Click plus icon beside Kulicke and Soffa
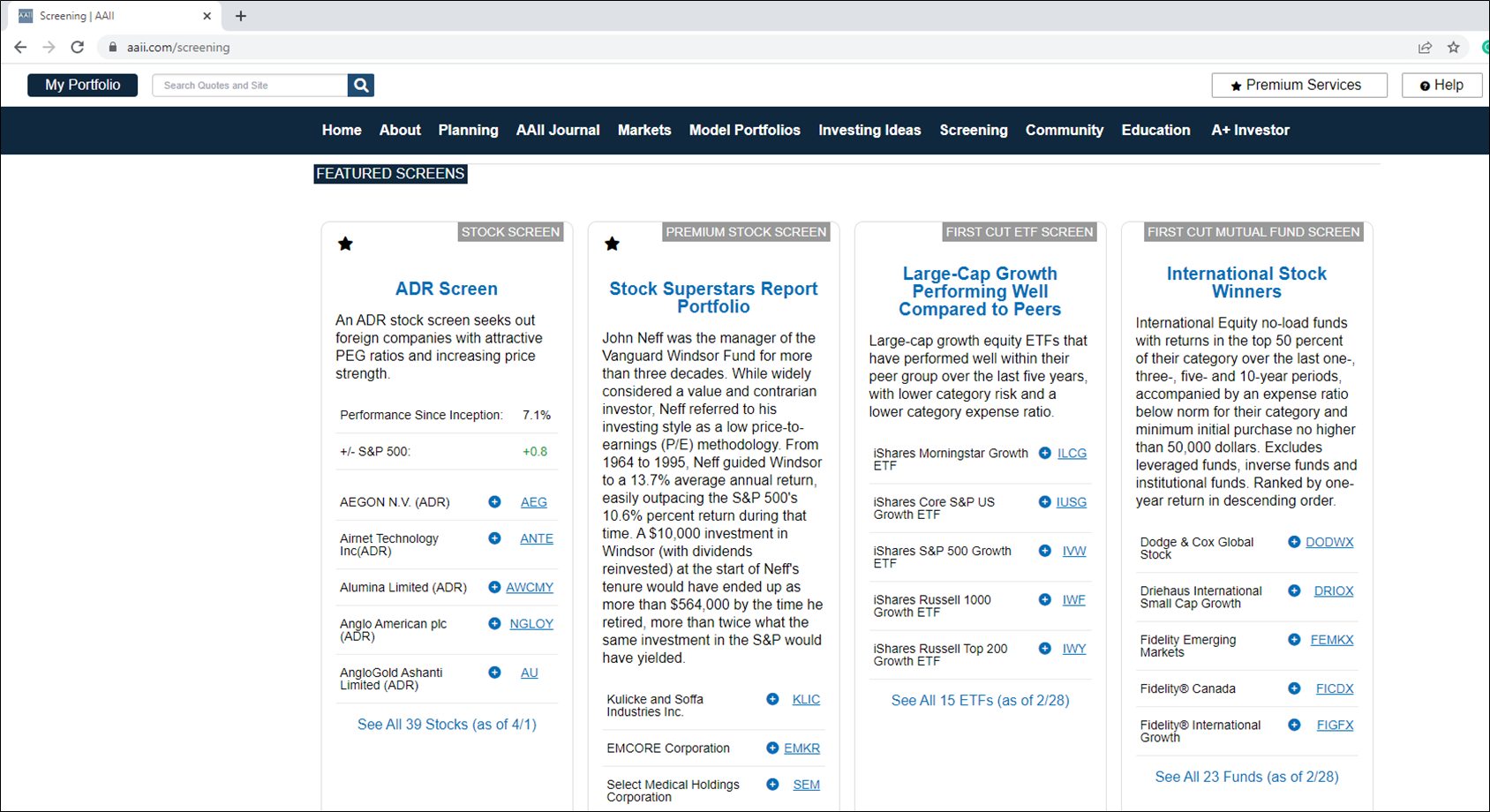This screenshot has width=1490, height=812. (772, 699)
